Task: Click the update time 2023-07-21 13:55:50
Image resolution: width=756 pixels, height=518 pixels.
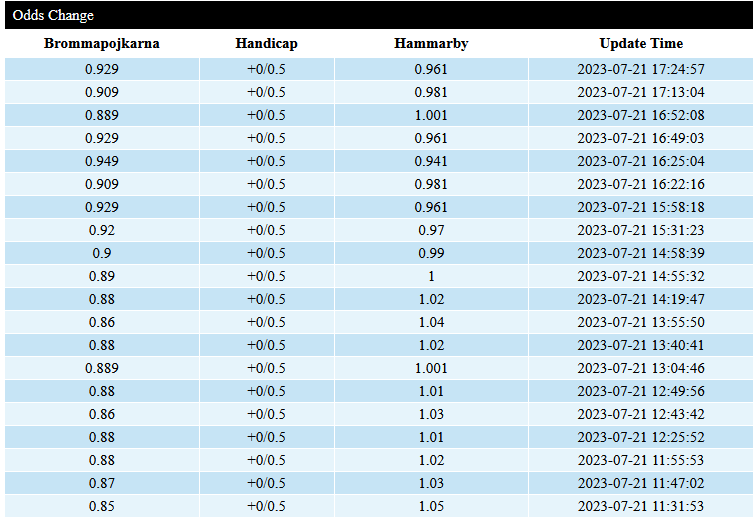Action: point(641,322)
